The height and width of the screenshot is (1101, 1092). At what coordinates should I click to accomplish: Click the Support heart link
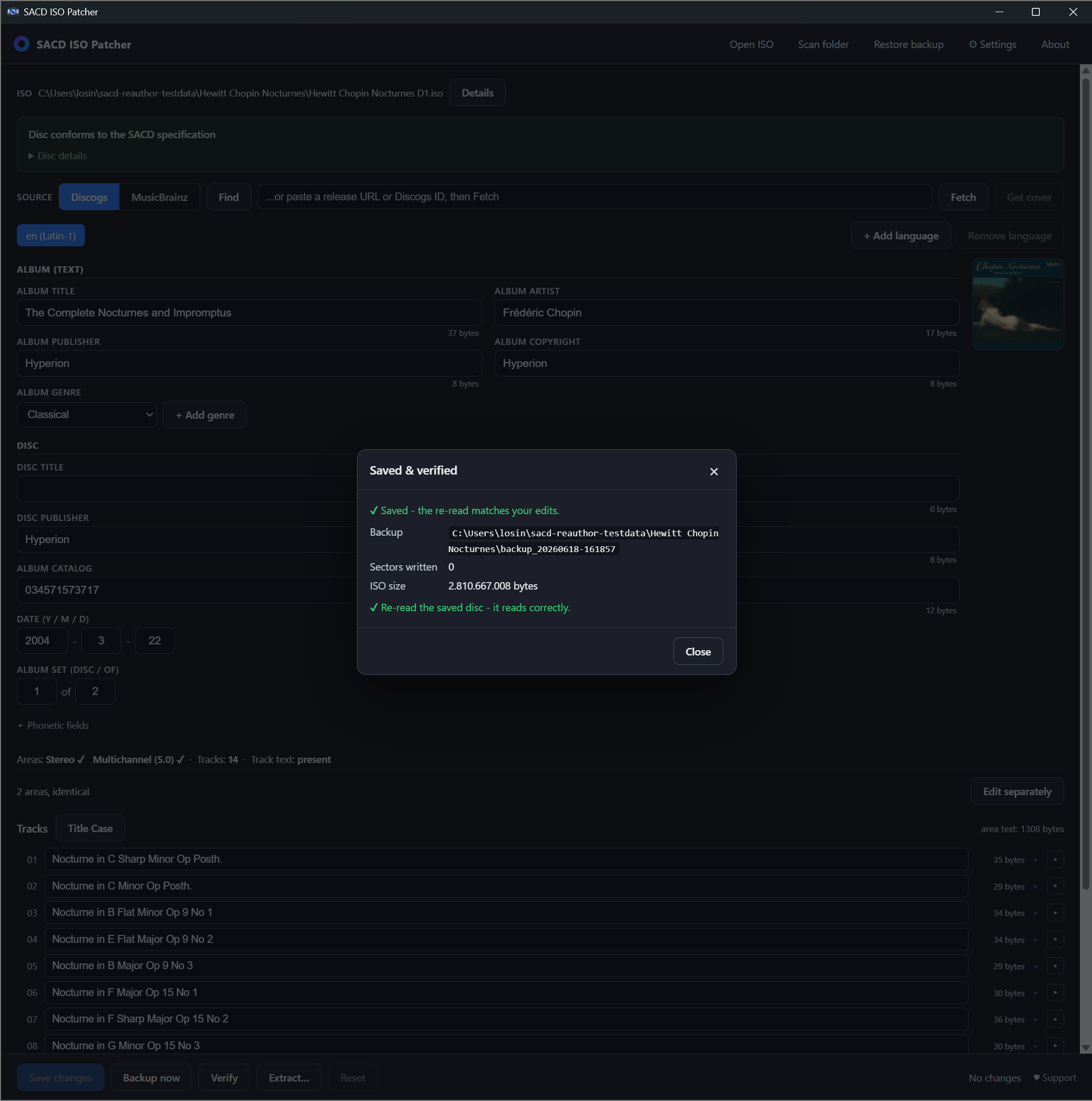coord(1054,1078)
